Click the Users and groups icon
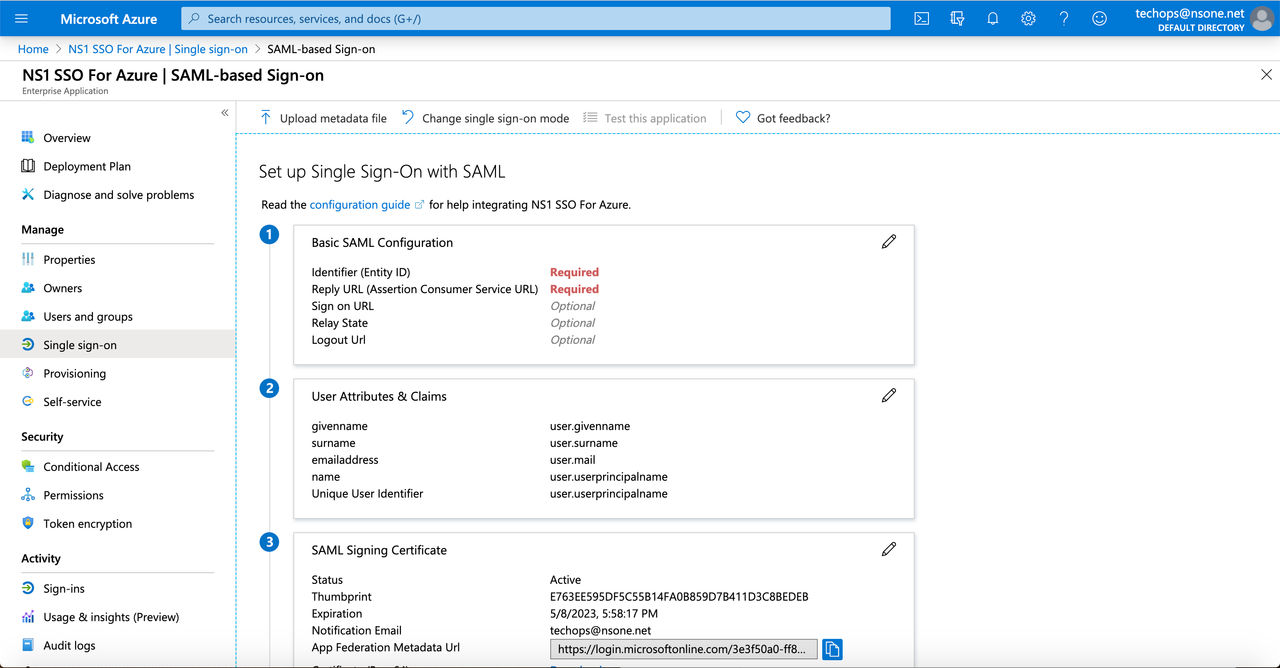Image resolution: width=1280 pixels, height=668 pixels. pyautogui.click(x=28, y=316)
